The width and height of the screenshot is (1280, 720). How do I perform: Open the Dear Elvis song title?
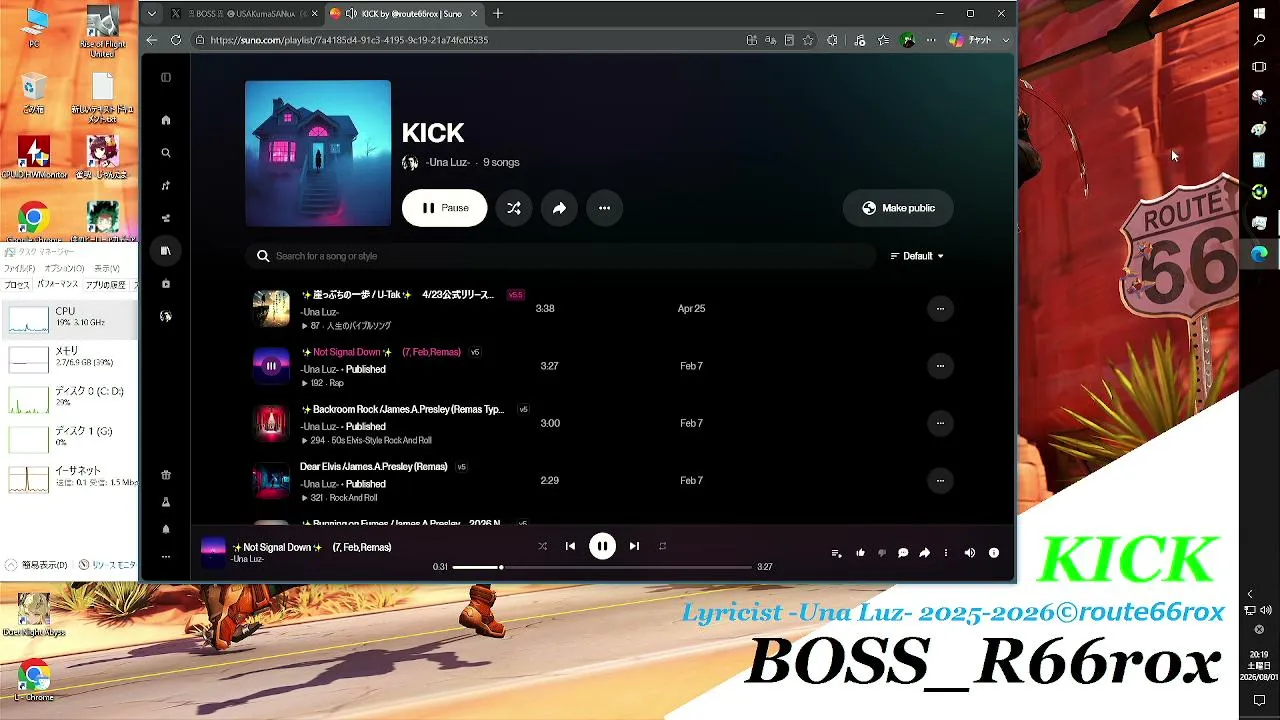(373, 467)
